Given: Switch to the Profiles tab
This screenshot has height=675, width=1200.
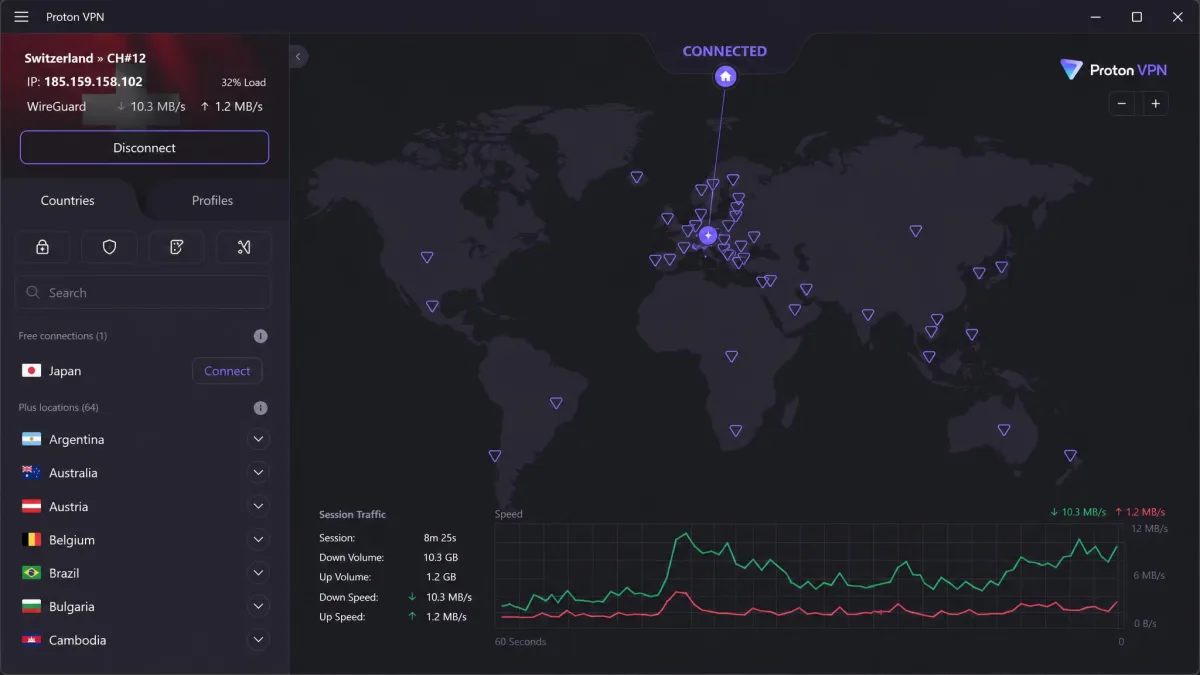Looking at the screenshot, I should click(212, 200).
